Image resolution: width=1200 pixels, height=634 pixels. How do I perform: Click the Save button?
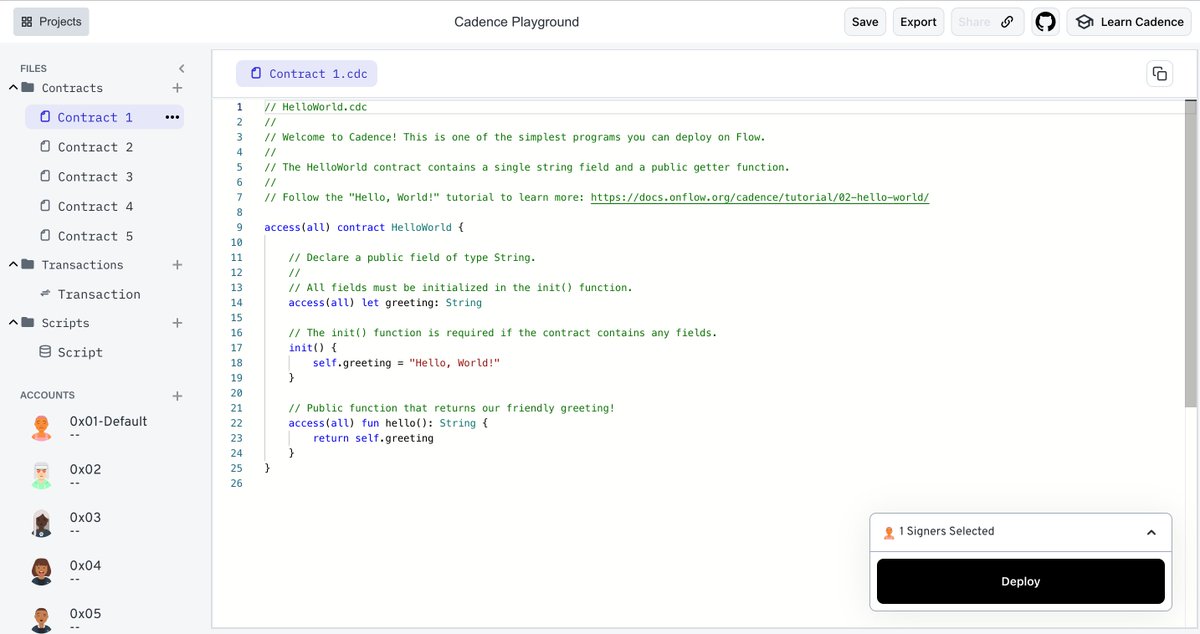point(865,22)
